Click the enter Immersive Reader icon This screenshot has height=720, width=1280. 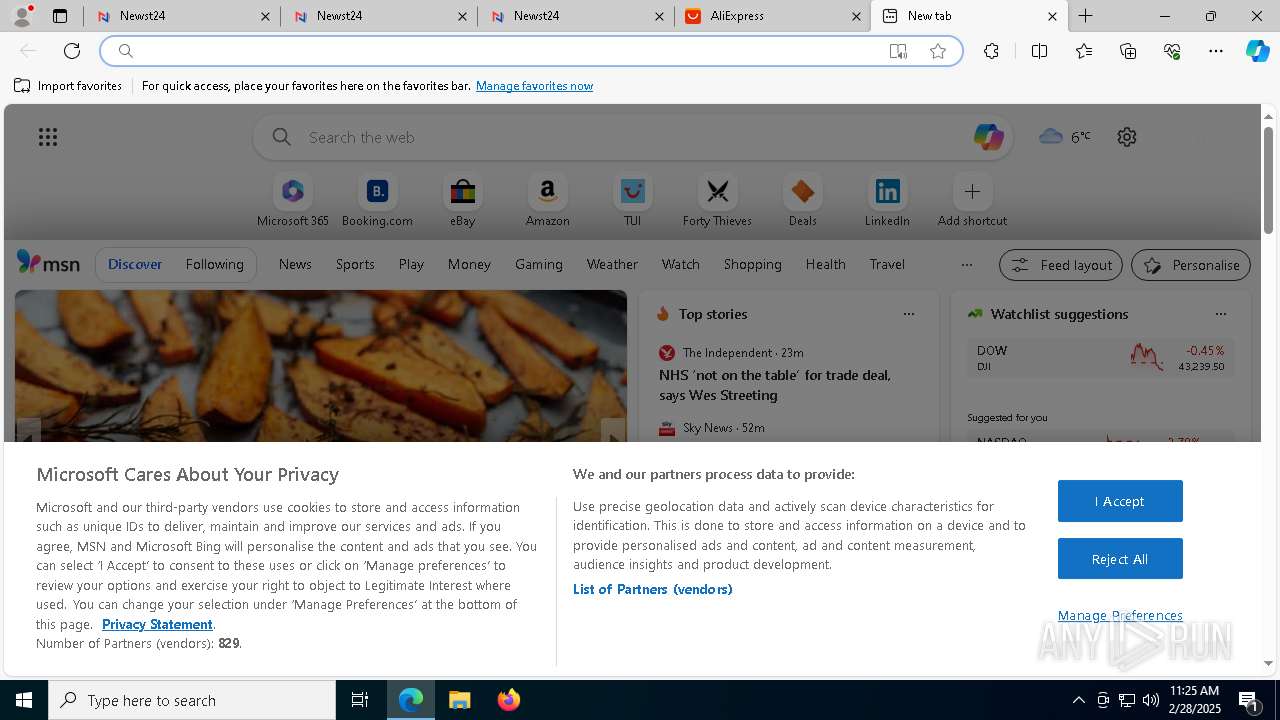point(898,51)
